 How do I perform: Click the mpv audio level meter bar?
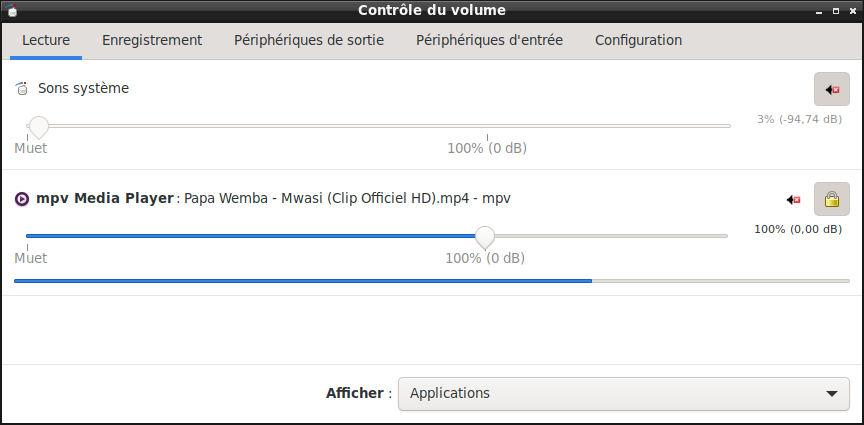tap(432, 281)
